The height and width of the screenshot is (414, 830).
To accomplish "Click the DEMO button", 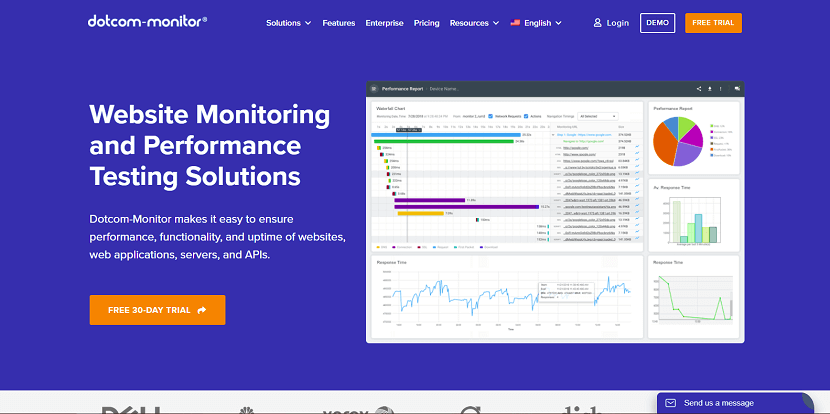I will coord(657,23).
